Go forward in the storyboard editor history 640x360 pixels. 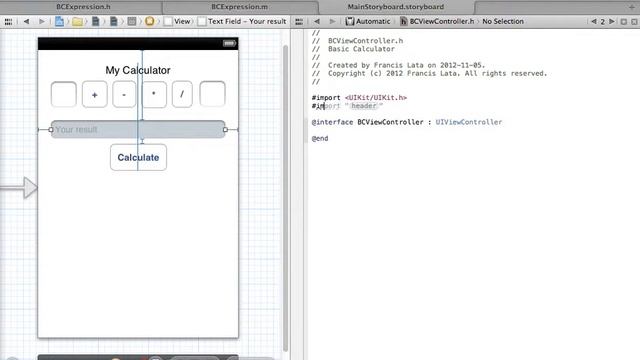click(x=42, y=22)
